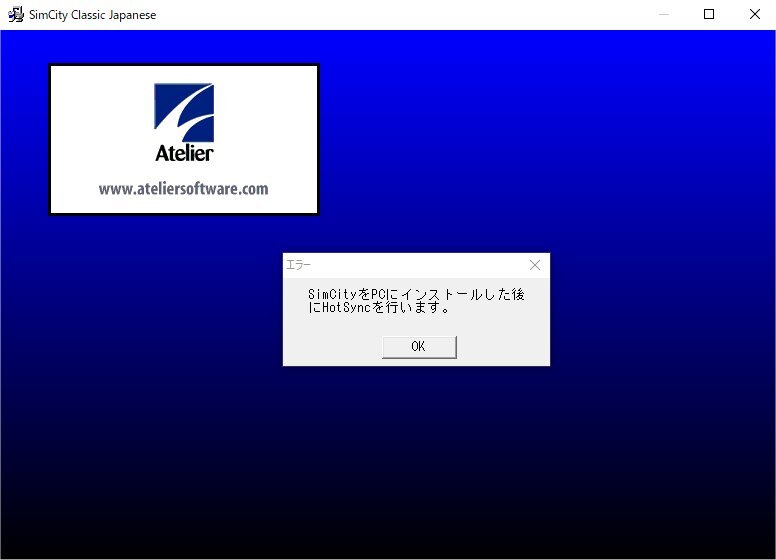This screenshot has width=776, height=560.
Task: Click the Atelier logo image
Action: (184, 122)
